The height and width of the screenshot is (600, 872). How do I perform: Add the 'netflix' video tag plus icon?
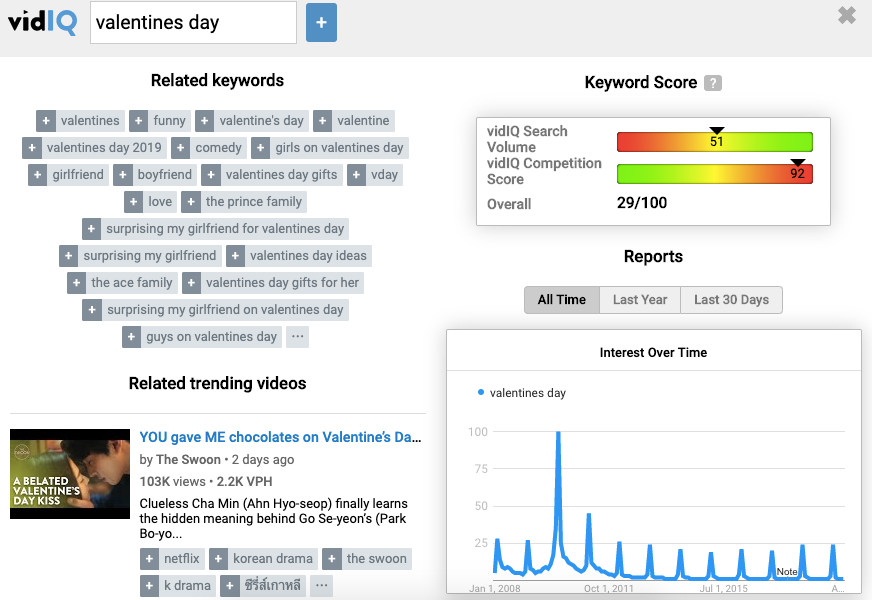(149, 558)
